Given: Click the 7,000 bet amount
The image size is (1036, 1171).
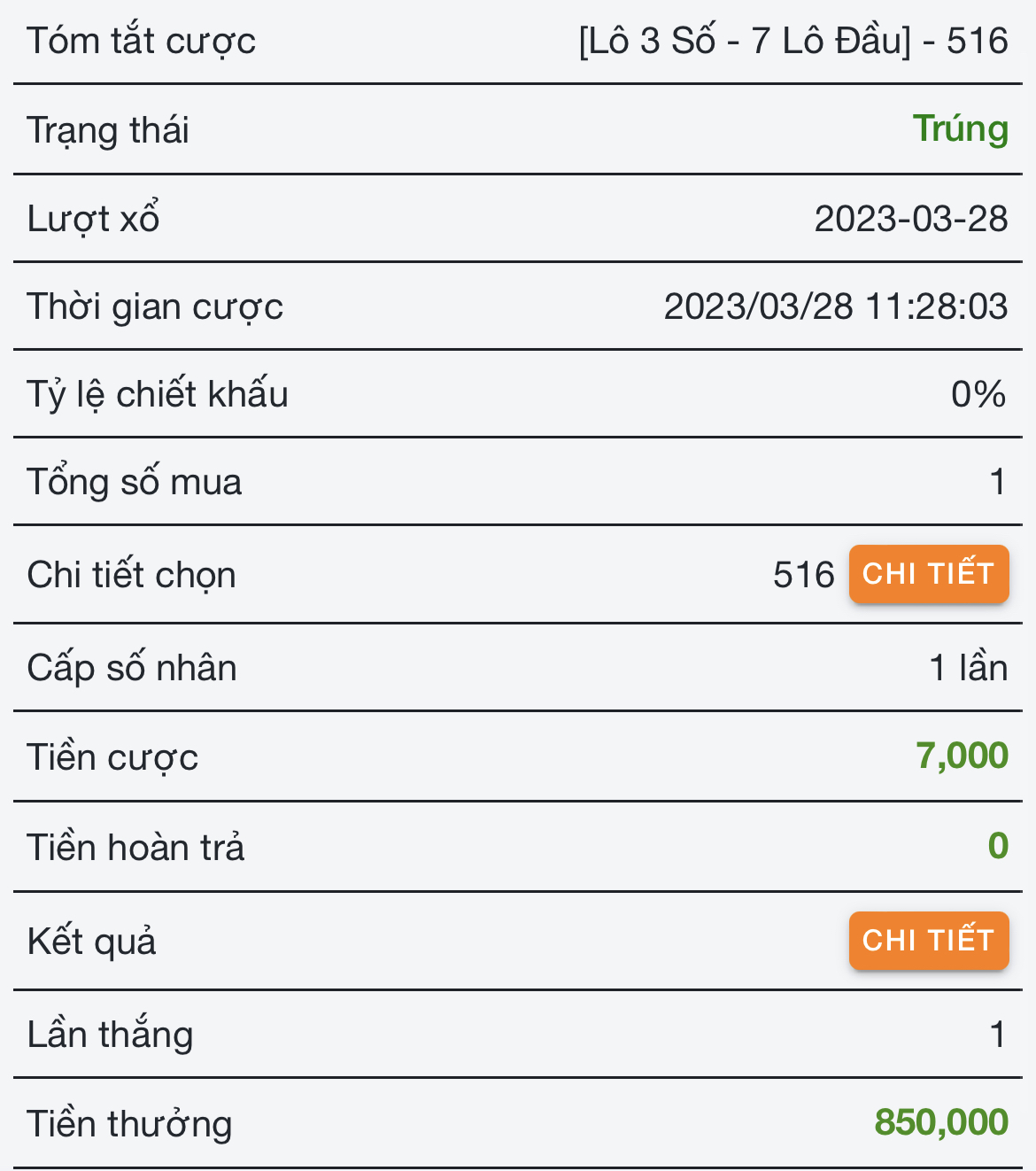Looking at the screenshot, I should coord(961,756).
